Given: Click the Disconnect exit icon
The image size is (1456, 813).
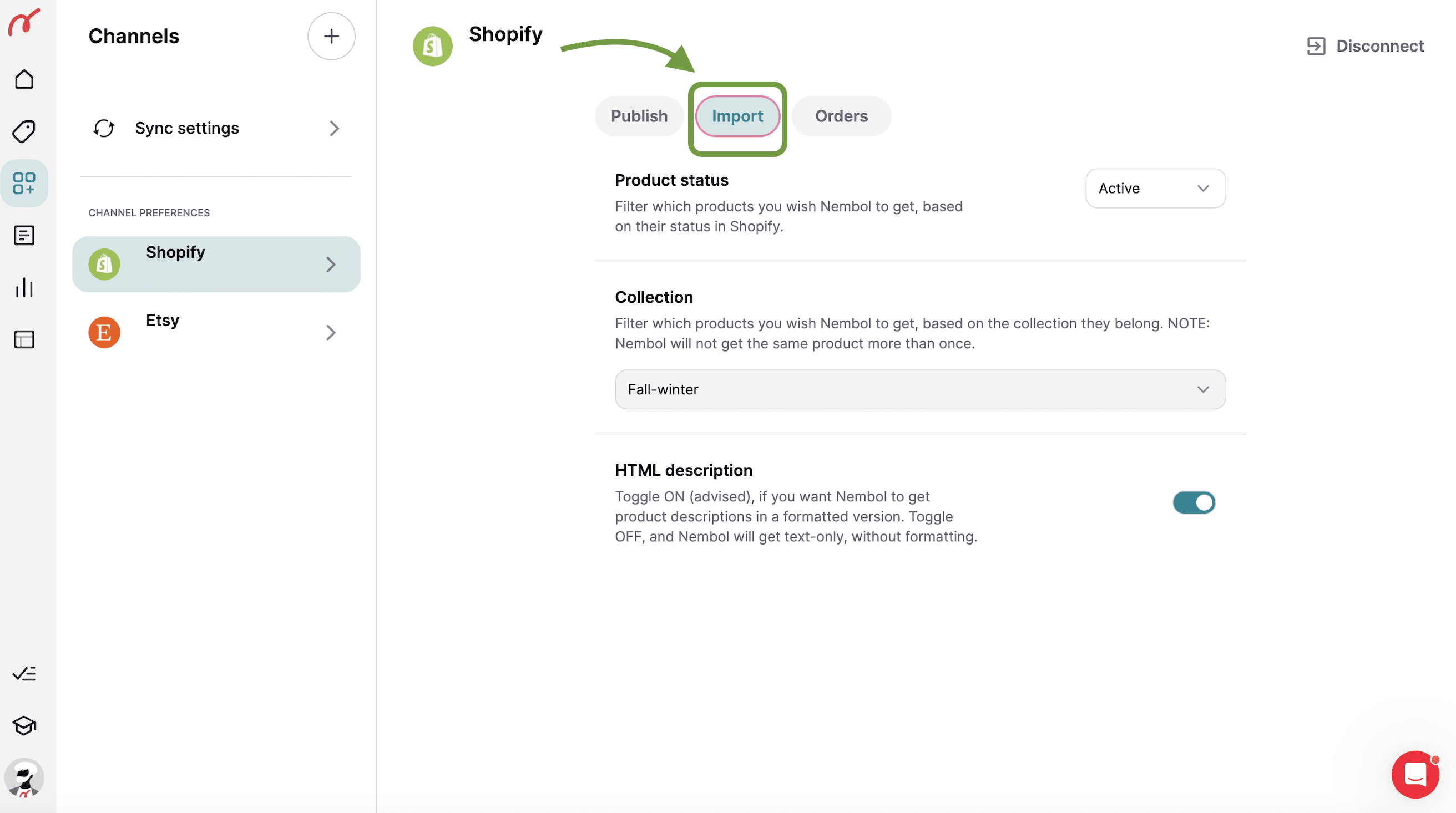Looking at the screenshot, I should pyautogui.click(x=1316, y=46).
